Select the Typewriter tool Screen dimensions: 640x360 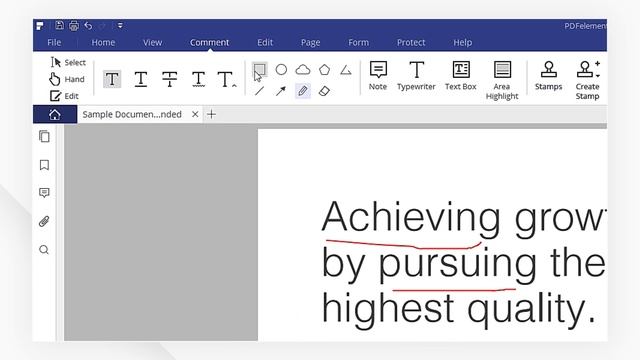point(416,76)
